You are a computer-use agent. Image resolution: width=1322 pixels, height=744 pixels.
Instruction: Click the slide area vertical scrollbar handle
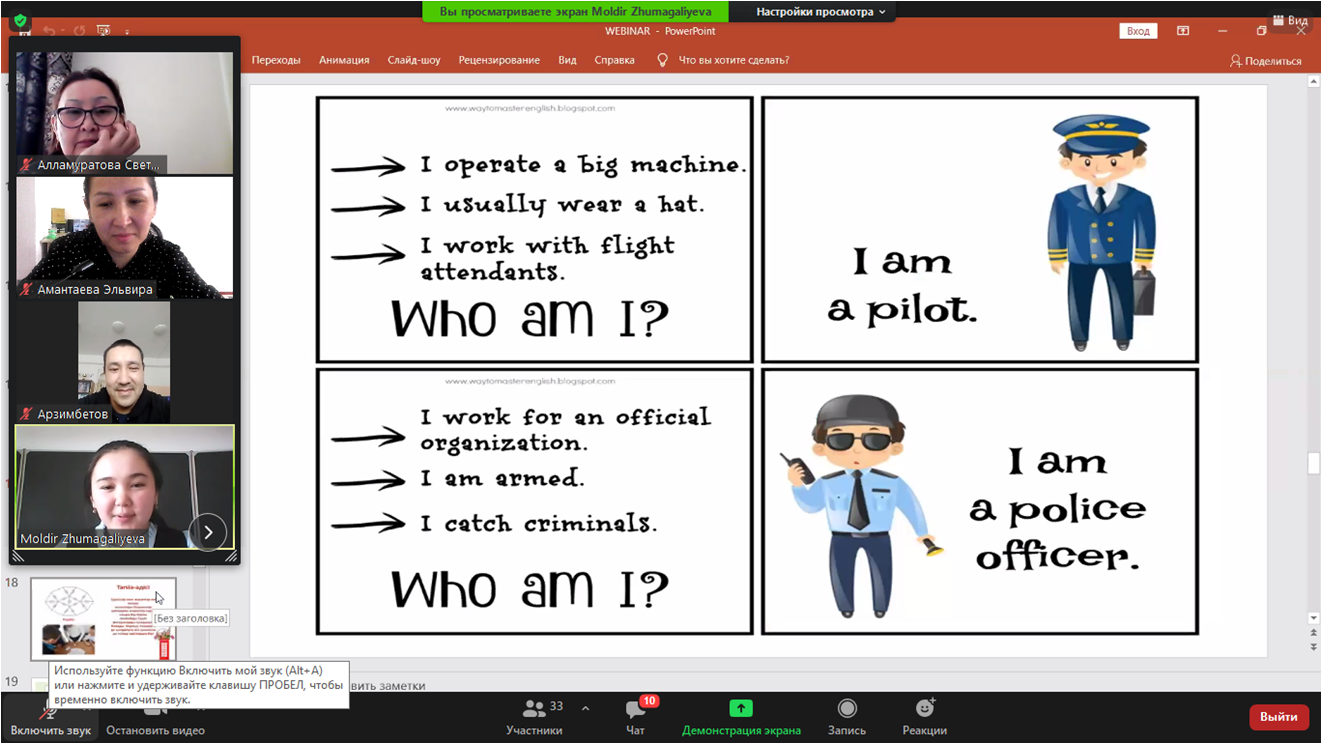pyautogui.click(x=1314, y=464)
